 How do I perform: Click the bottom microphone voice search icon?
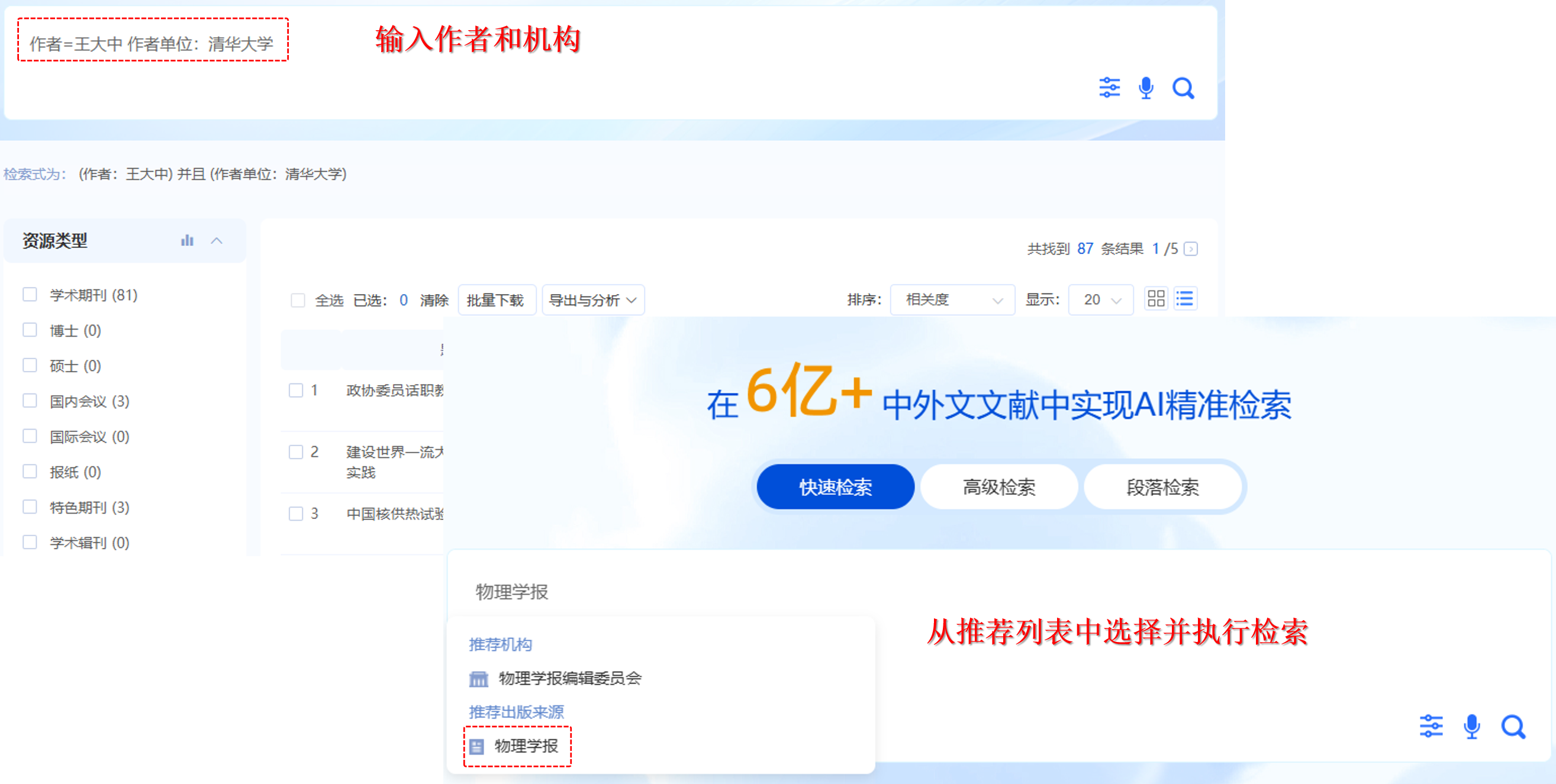click(1471, 727)
